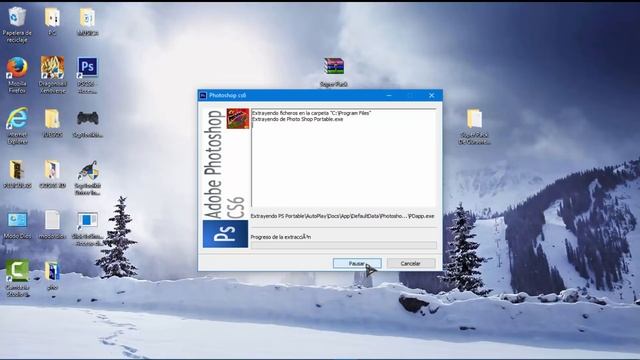This screenshot has height=360, width=640.
Task: Select the folder icon showing a wooden door
Action: (x=17, y=173)
